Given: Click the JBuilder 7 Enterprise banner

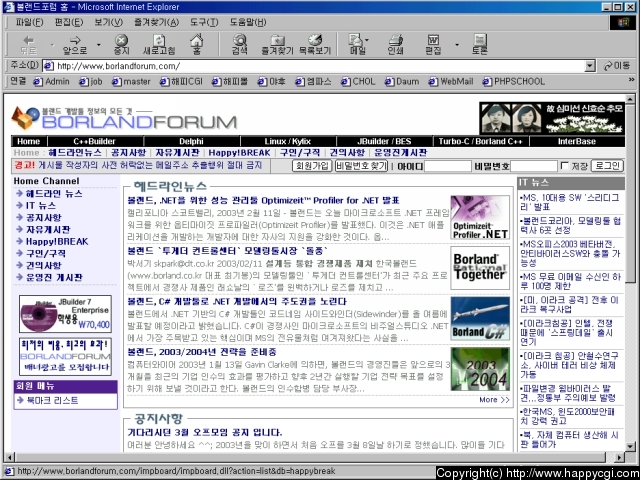Looking at the screenshot, I should 65,314.
